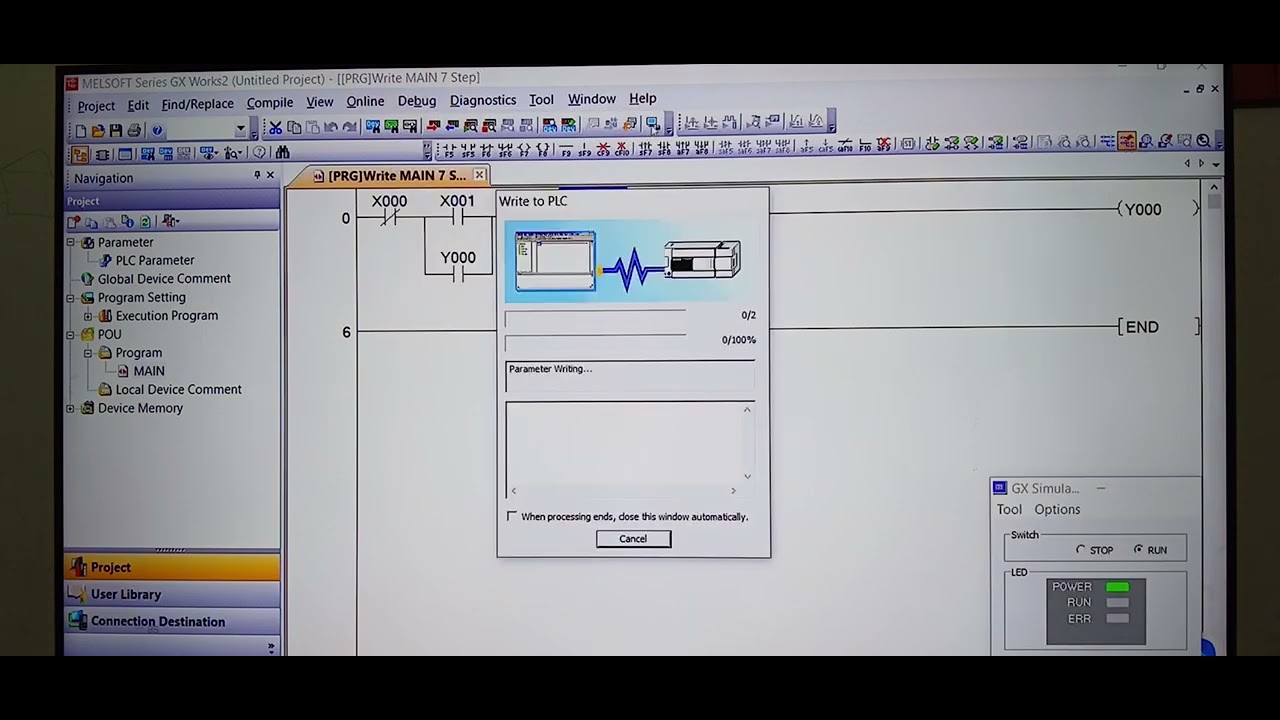This screenshot has height=720, width=1280.
Task: Pin the Navigation panel with the pushpin icon
Action: 257,176
